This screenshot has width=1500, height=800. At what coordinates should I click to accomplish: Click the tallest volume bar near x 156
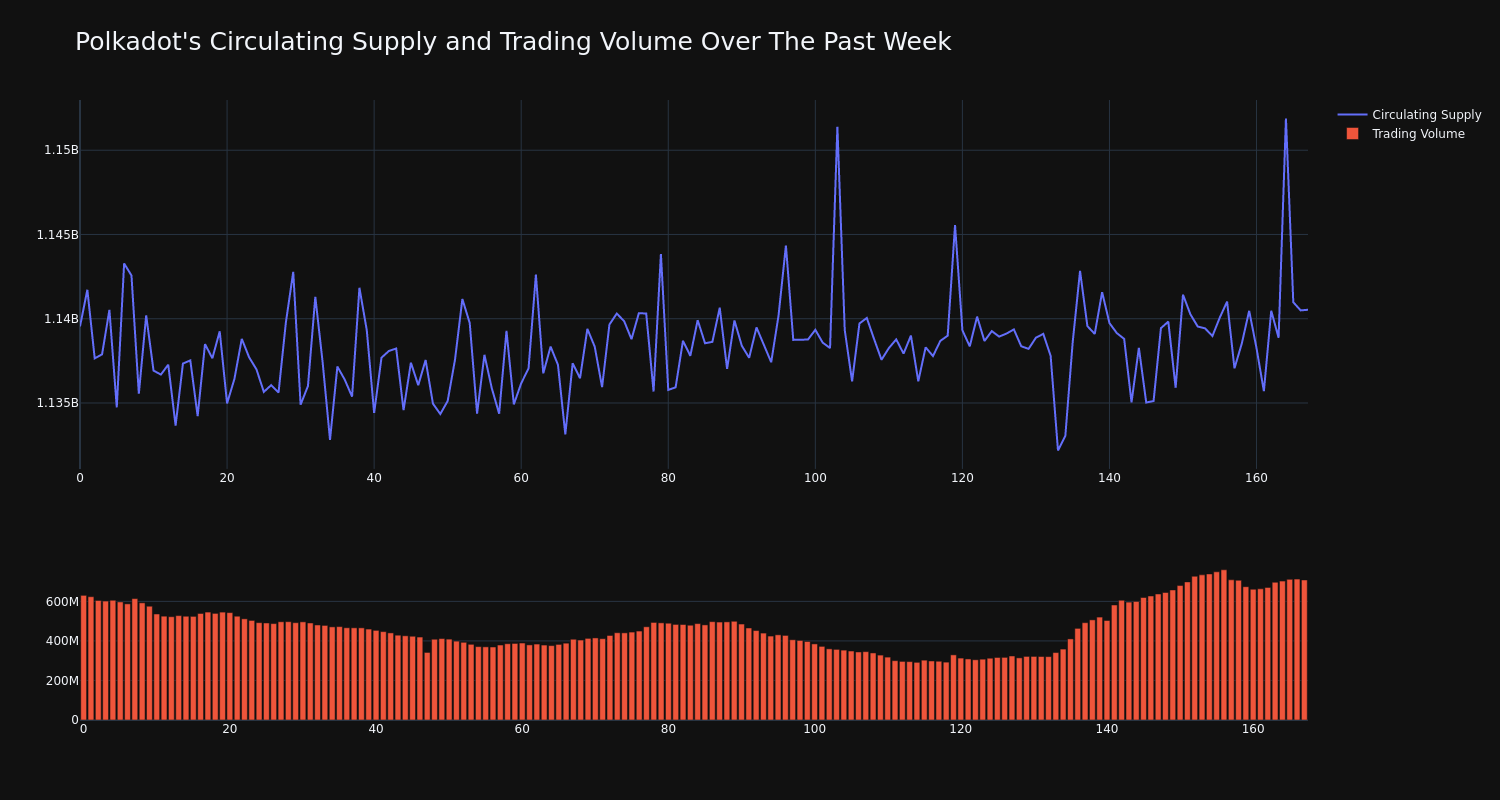coord(1224,645)
